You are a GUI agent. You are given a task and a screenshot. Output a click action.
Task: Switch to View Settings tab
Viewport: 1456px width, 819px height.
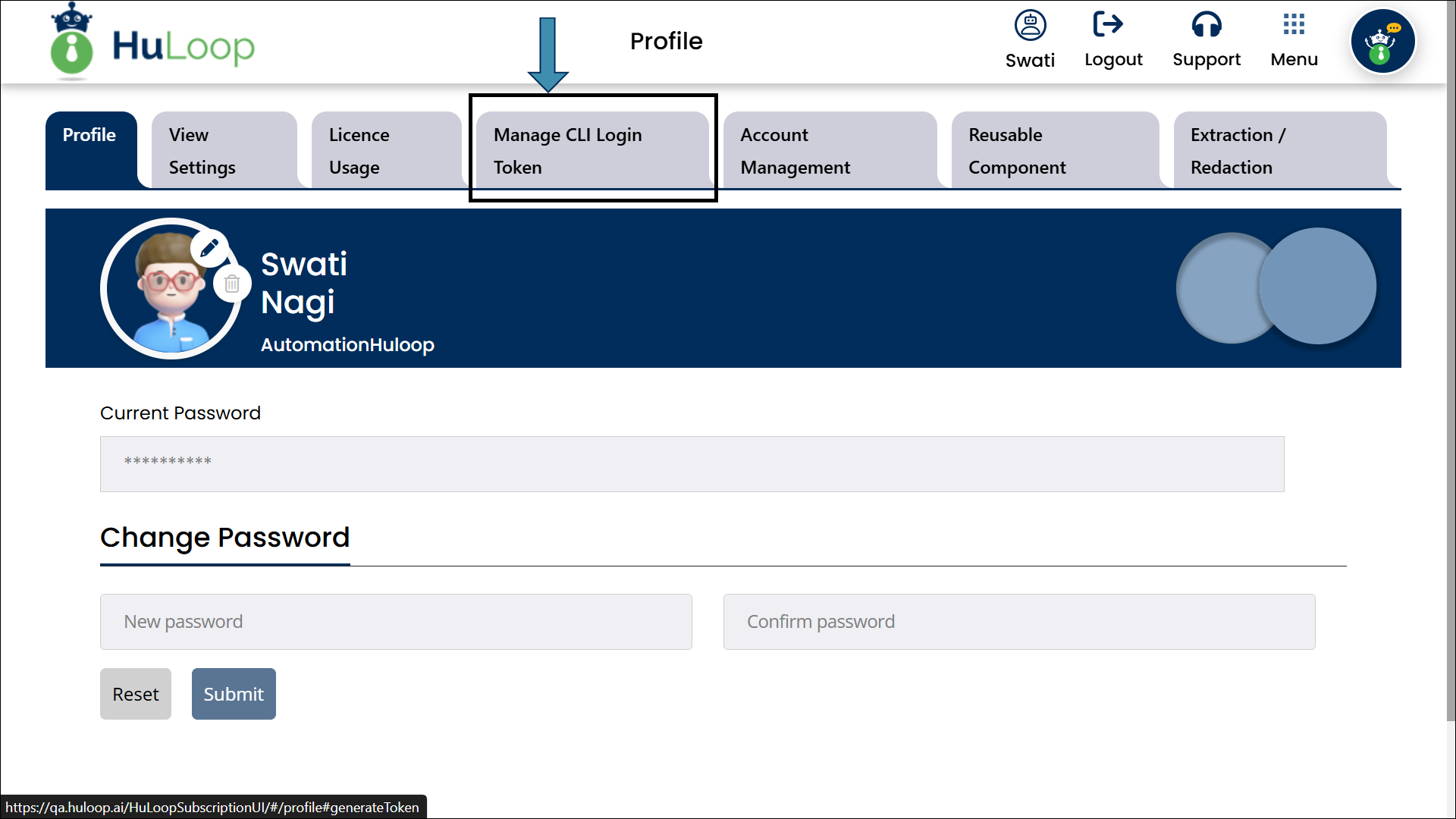(x=224, y=150)
